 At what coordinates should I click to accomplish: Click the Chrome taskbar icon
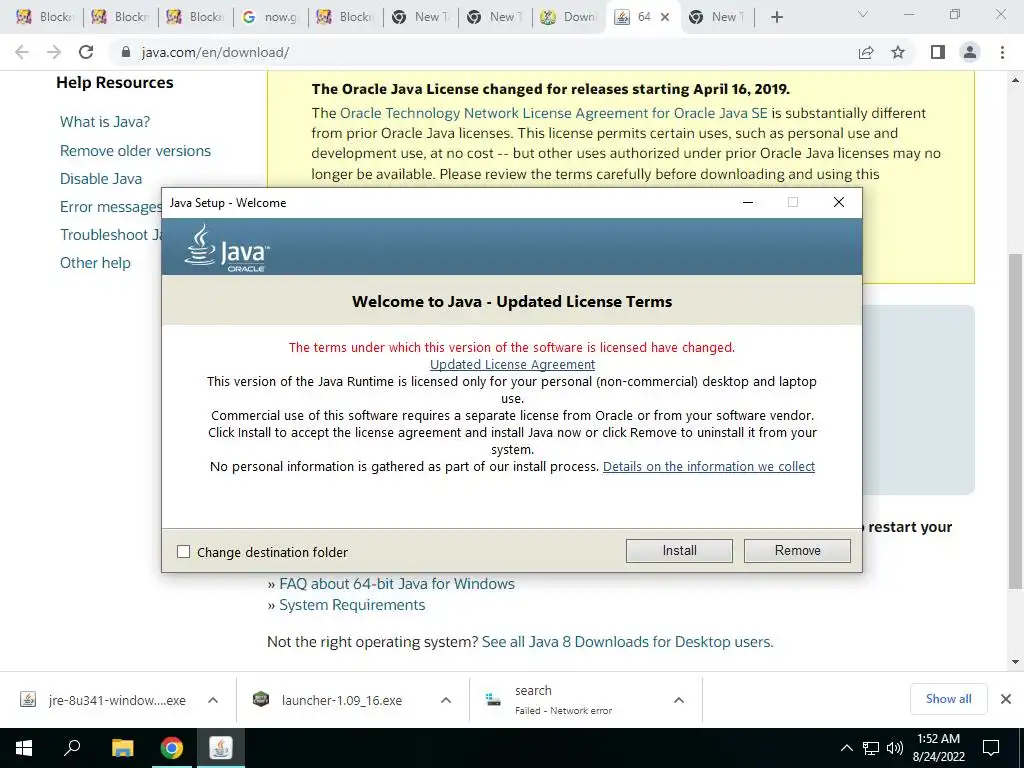[172, 748]
